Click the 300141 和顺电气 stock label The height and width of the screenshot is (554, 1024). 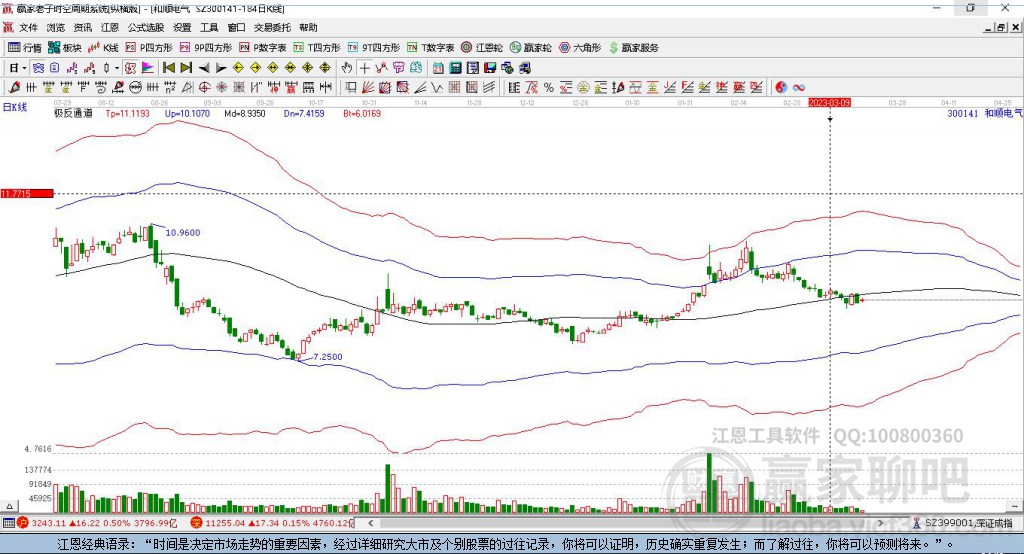[x=985, y=114]
